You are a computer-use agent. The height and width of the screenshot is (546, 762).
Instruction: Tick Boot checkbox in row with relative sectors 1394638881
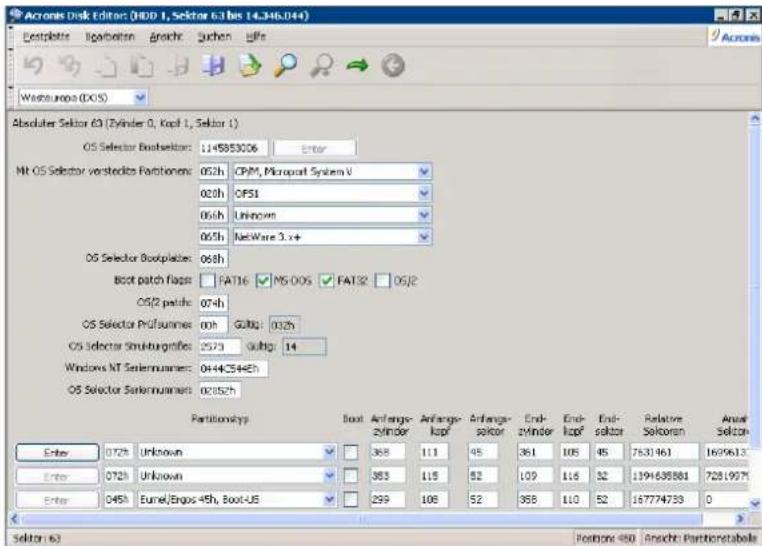(351, 476)
